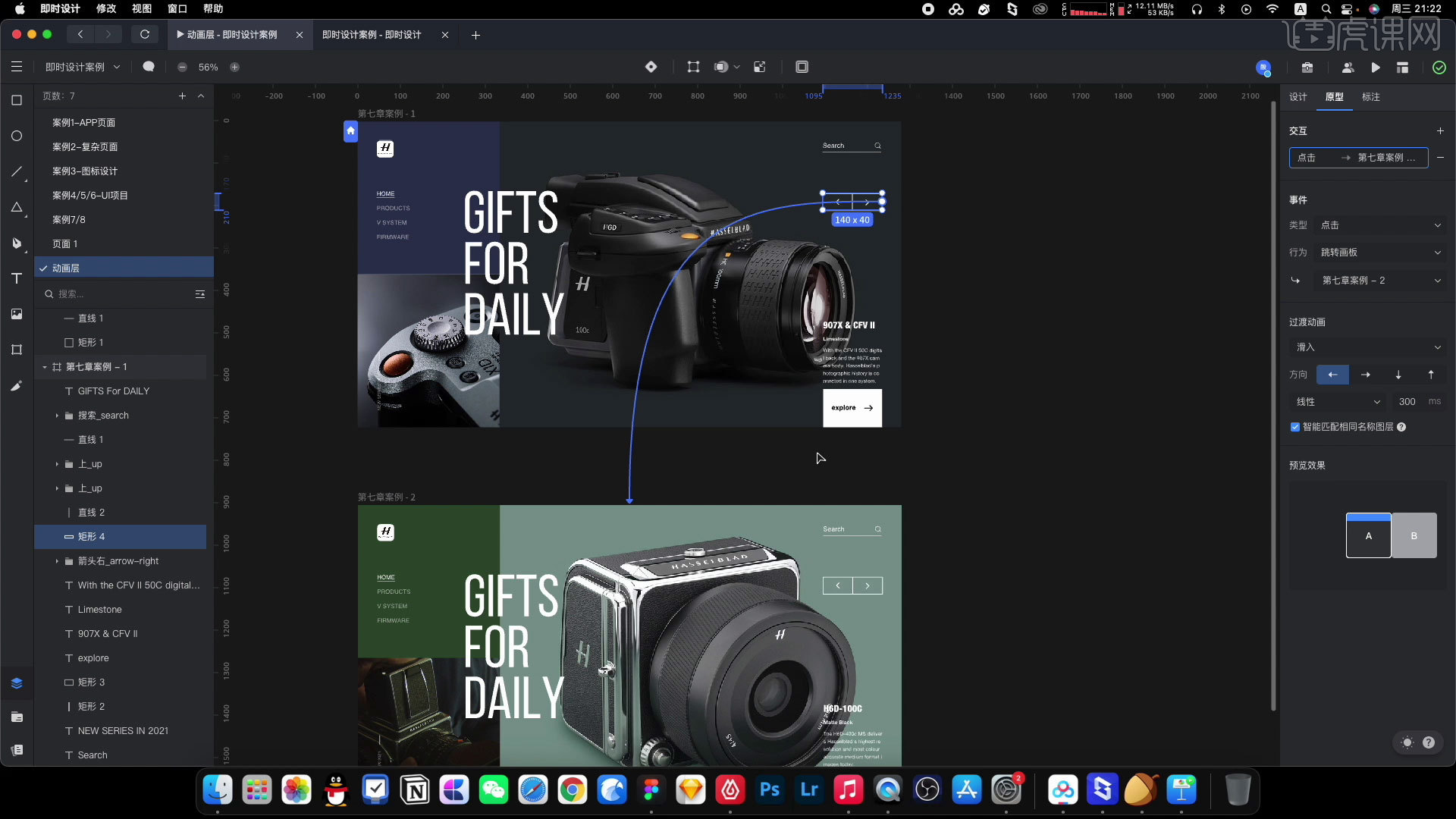Set slide direction to up arrow
The height and width of the screenshot is (819, 1456).
point(1431,375)
